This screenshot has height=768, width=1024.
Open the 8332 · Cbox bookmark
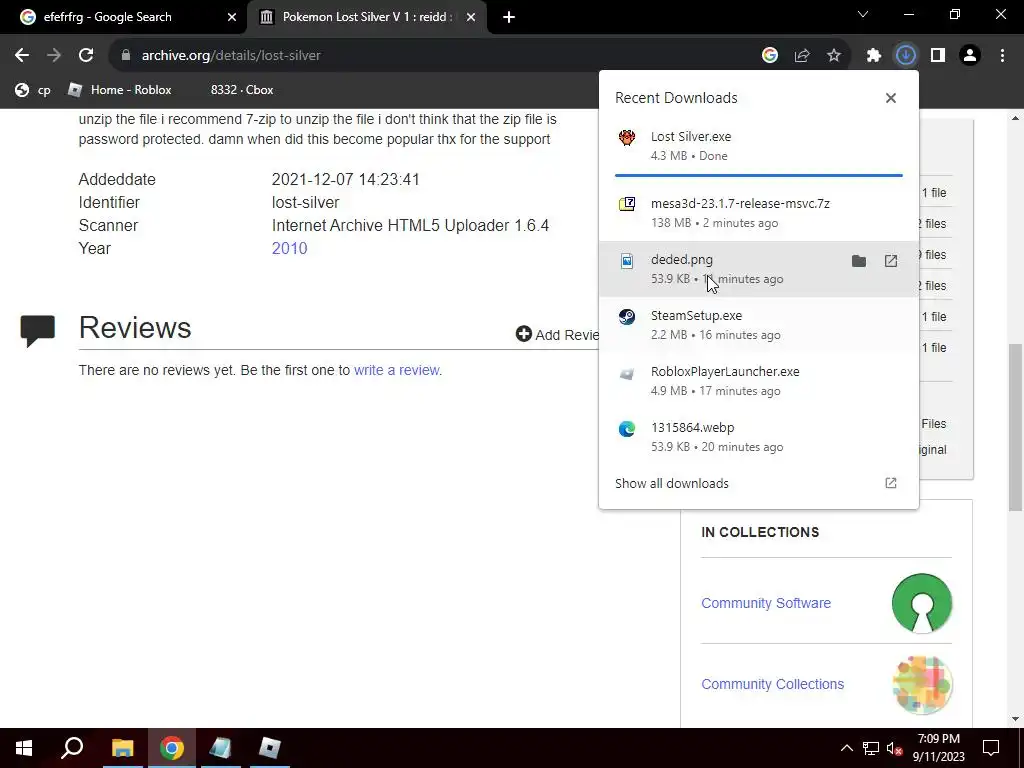click(x=242, y=90)
